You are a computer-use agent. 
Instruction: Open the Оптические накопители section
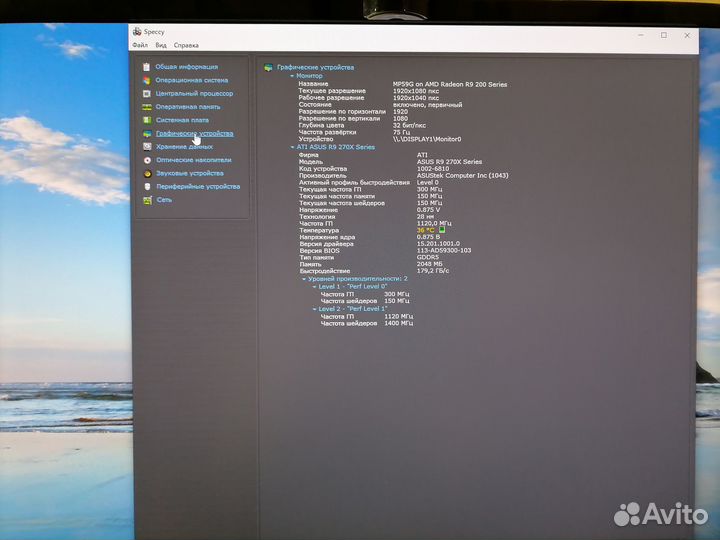[x=194, y=160]
